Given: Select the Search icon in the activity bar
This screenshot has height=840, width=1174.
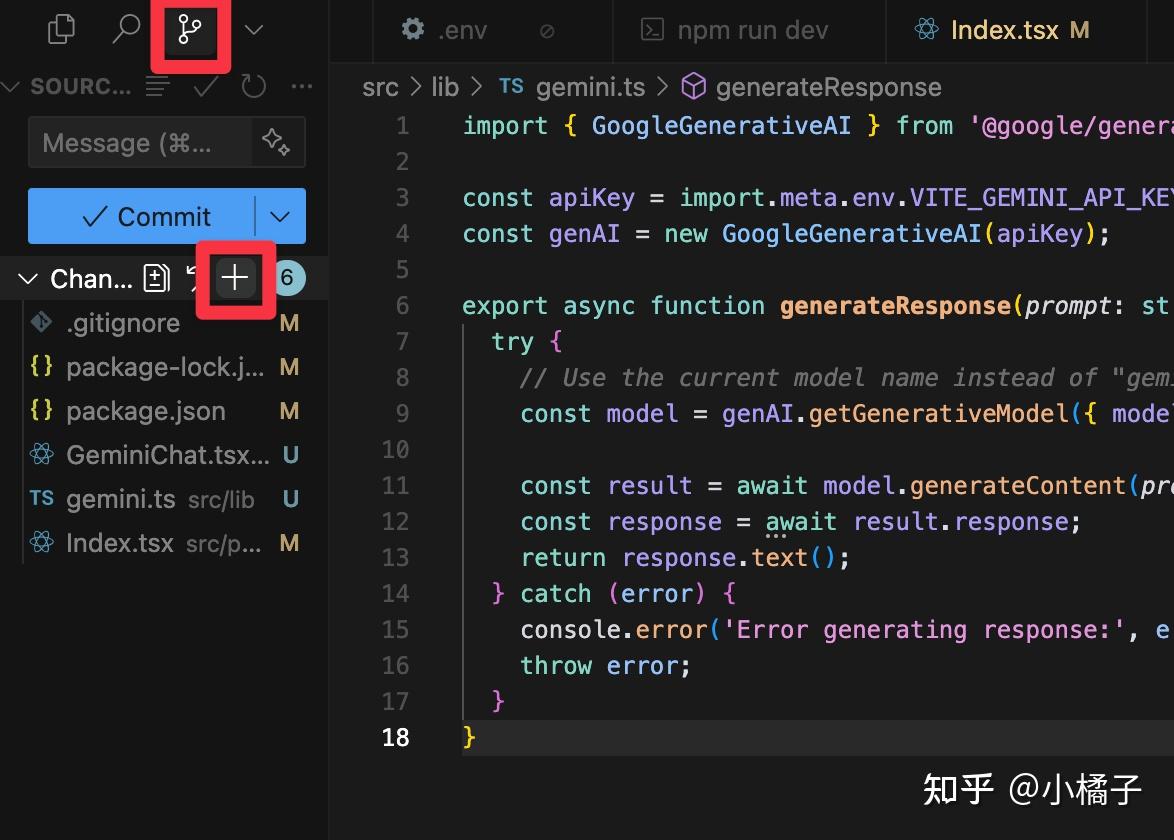Looking at the screenshot, I should point(126,28).
